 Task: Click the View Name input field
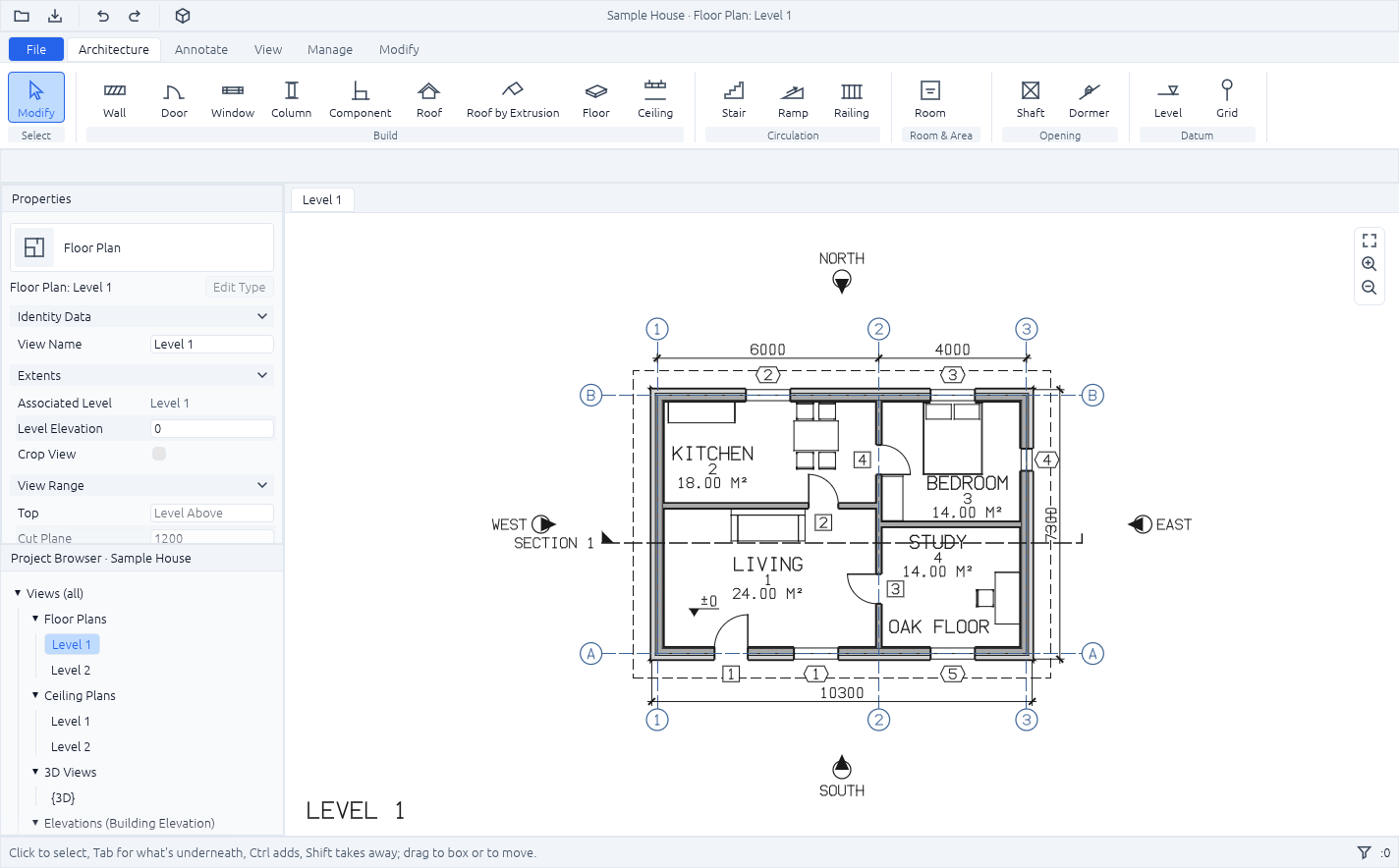(x=212, y=345)
